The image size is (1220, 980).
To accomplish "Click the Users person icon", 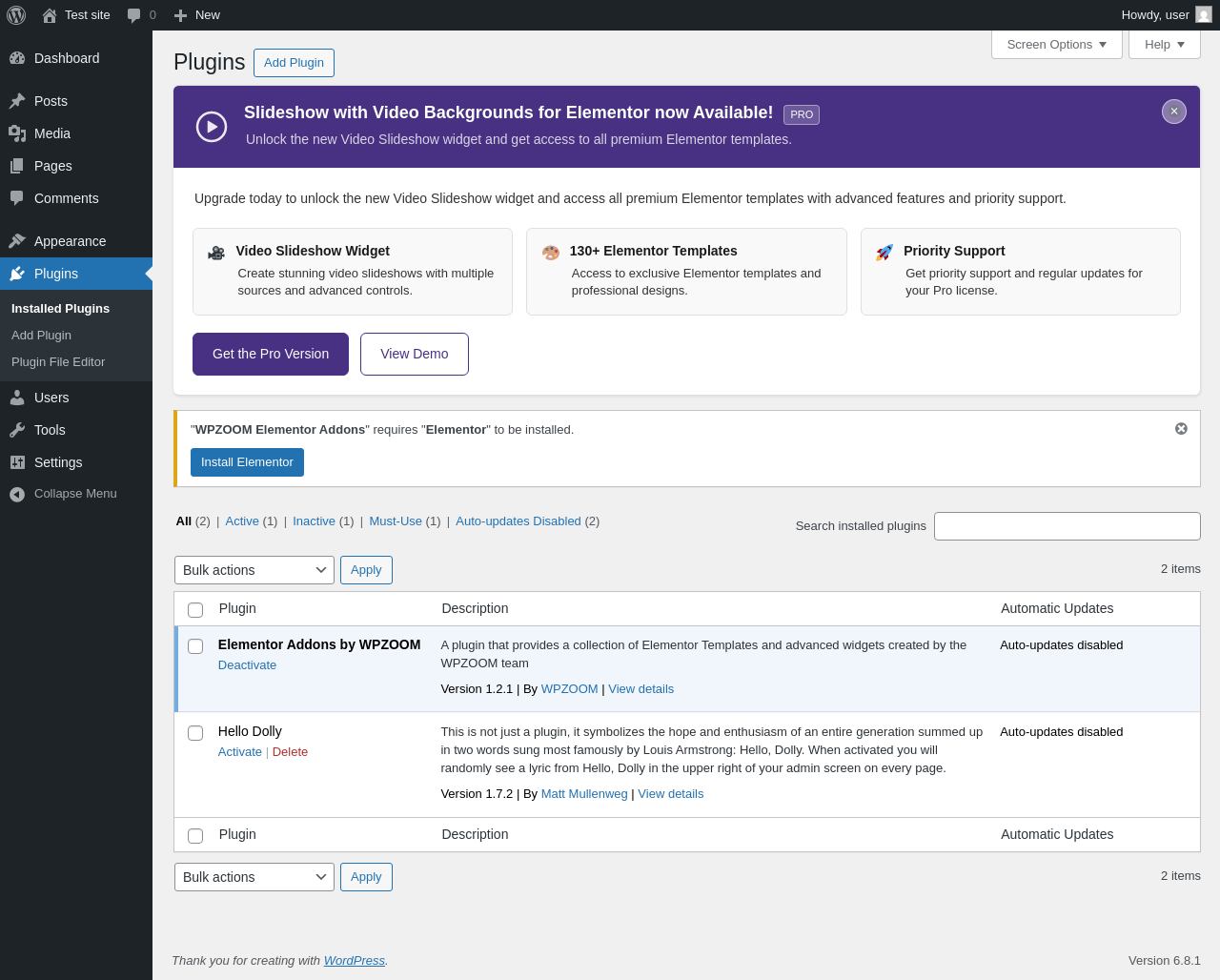I will point(17,398).
